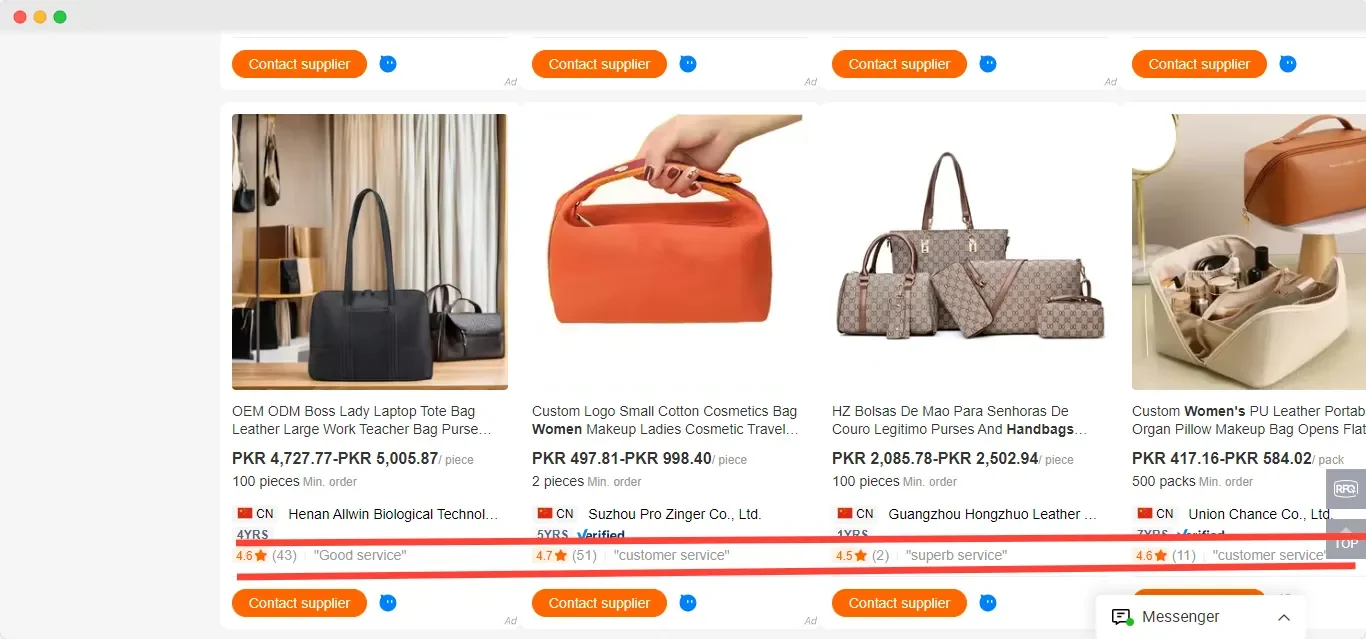Open the RFQ panel on the right edge

1344,490
